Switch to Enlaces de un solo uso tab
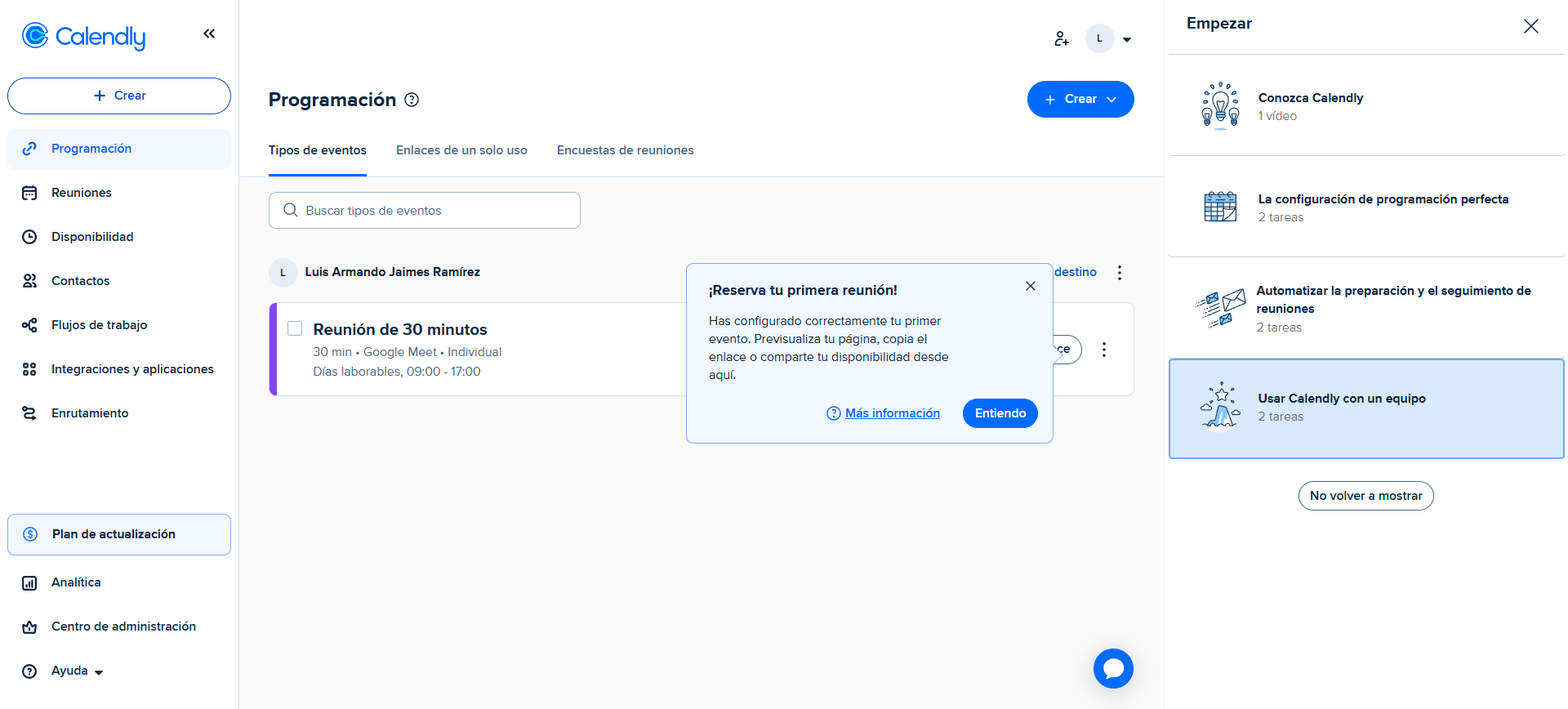This screenshot has height=709, width=1568. click(461, 150)
